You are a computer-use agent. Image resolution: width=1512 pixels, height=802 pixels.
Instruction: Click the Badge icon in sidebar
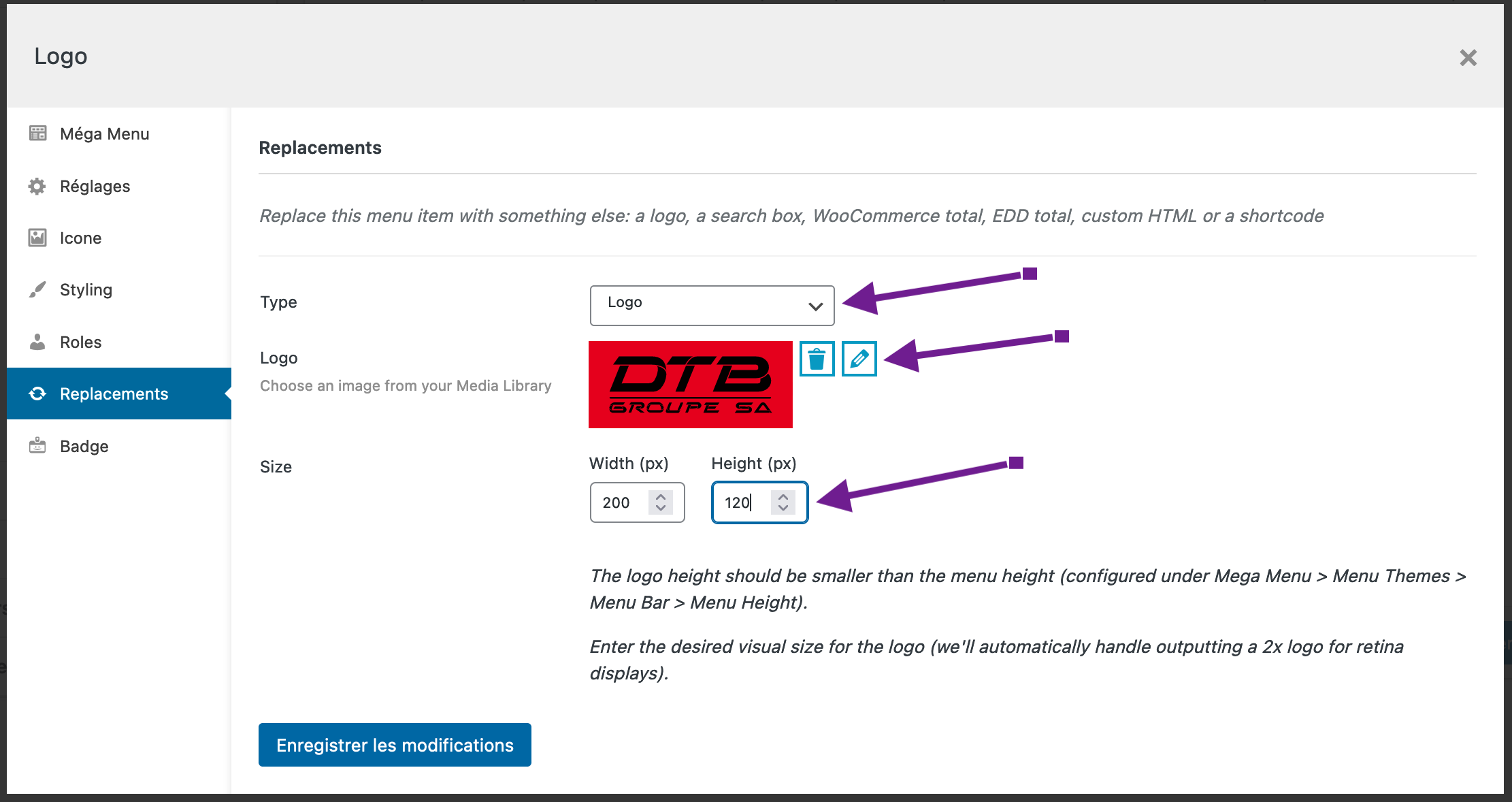pyautogui.click(x=37, y=446)
